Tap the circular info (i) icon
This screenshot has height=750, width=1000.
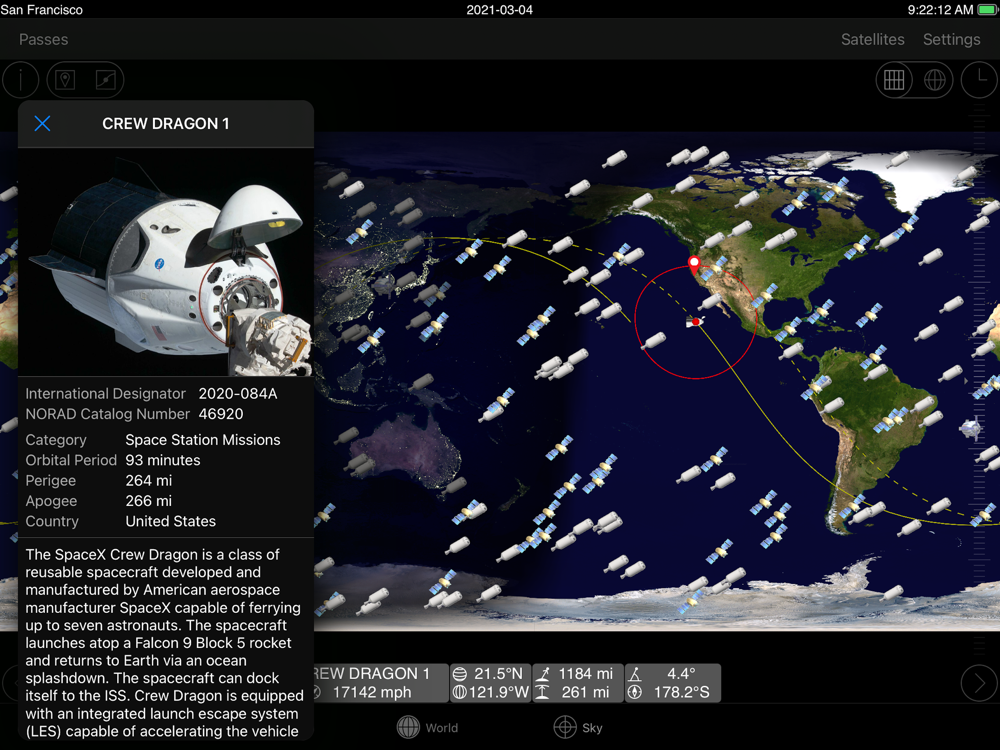point(20,80)
